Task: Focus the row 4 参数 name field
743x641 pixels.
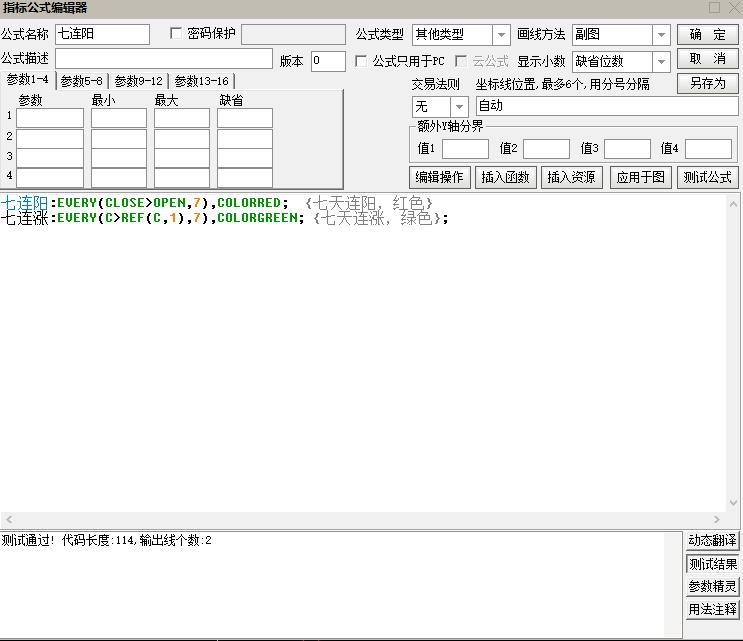Action: click(50, 178)
